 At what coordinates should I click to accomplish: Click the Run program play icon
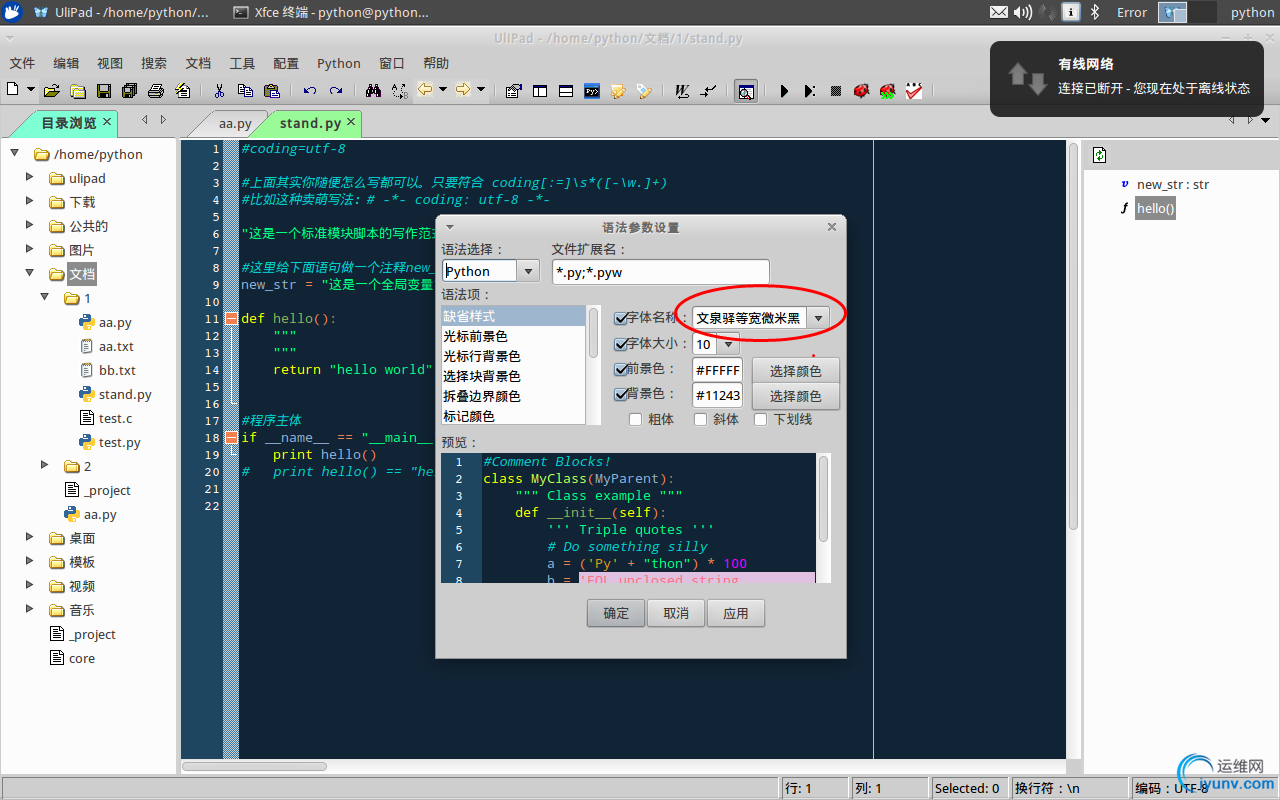coord(784,91)
